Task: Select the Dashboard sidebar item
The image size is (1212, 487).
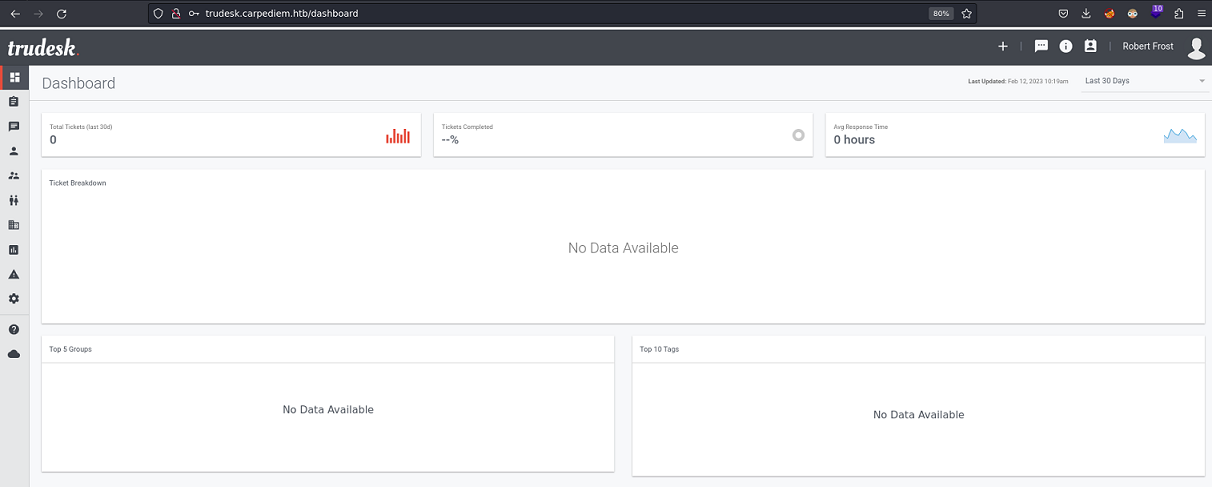Action: click(14, 77)
